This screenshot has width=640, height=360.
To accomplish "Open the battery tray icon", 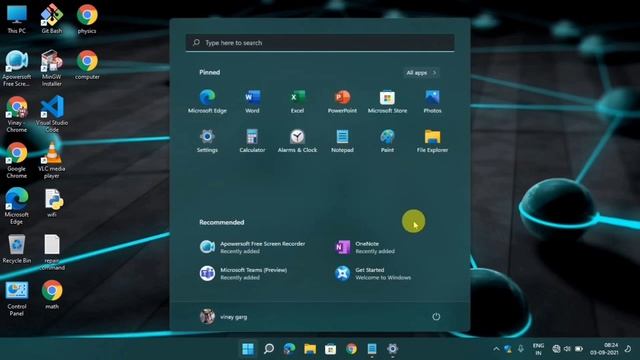I will click(578, 349).
